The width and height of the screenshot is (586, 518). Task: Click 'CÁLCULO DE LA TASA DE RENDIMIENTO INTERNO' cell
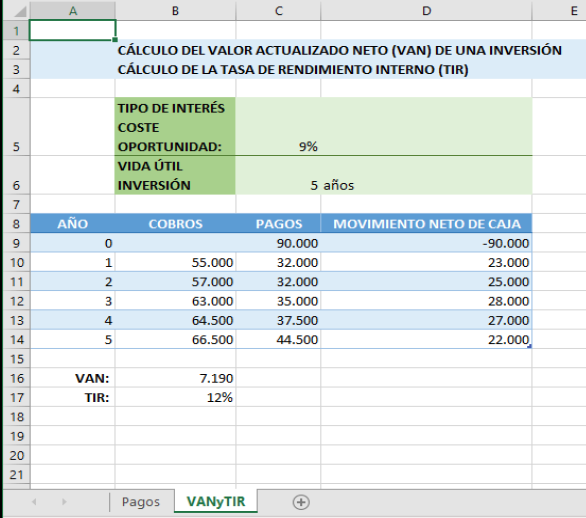[x=293, y=70]
